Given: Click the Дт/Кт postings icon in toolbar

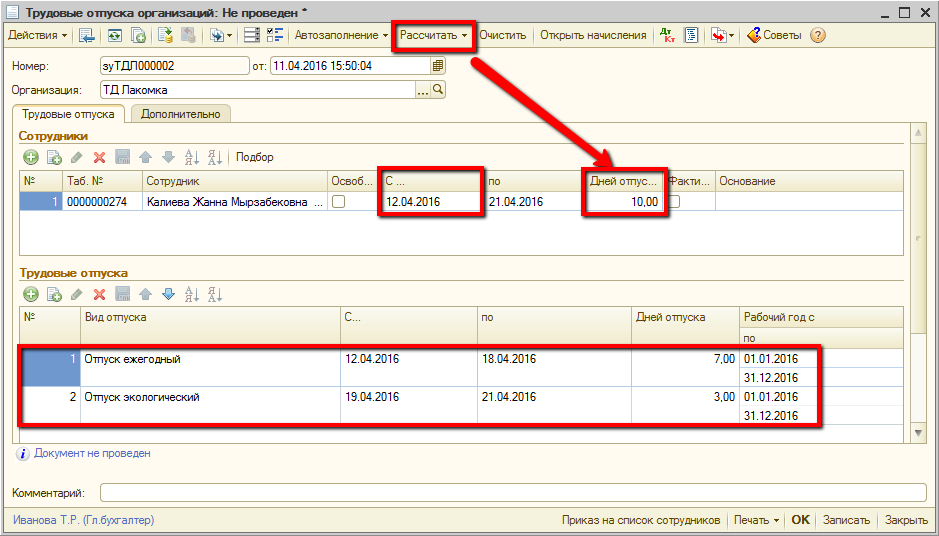Looking at the screenshot, I should (668, 35).
